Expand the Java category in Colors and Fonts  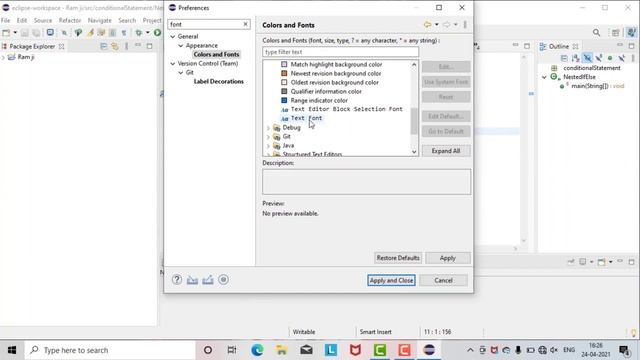tap(268, 146)
